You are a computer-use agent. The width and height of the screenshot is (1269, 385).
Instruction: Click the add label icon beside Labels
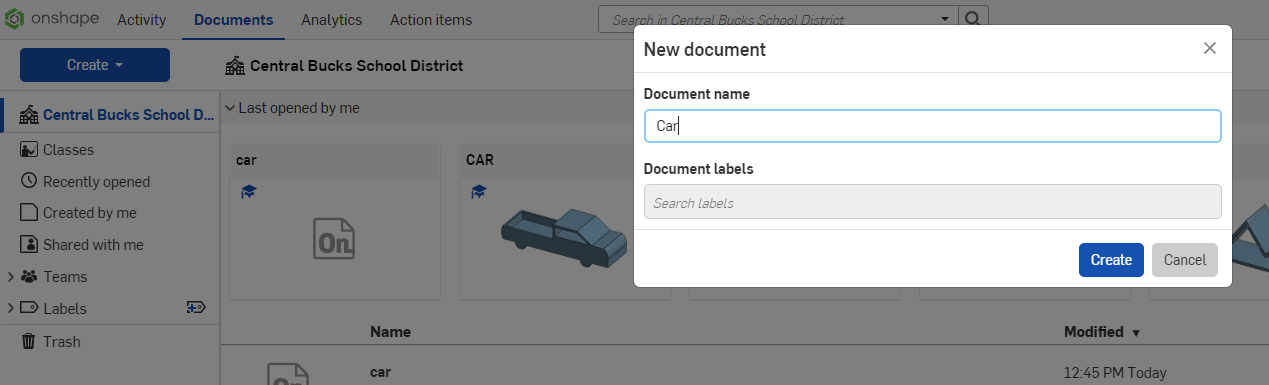[x=196, y=308]
